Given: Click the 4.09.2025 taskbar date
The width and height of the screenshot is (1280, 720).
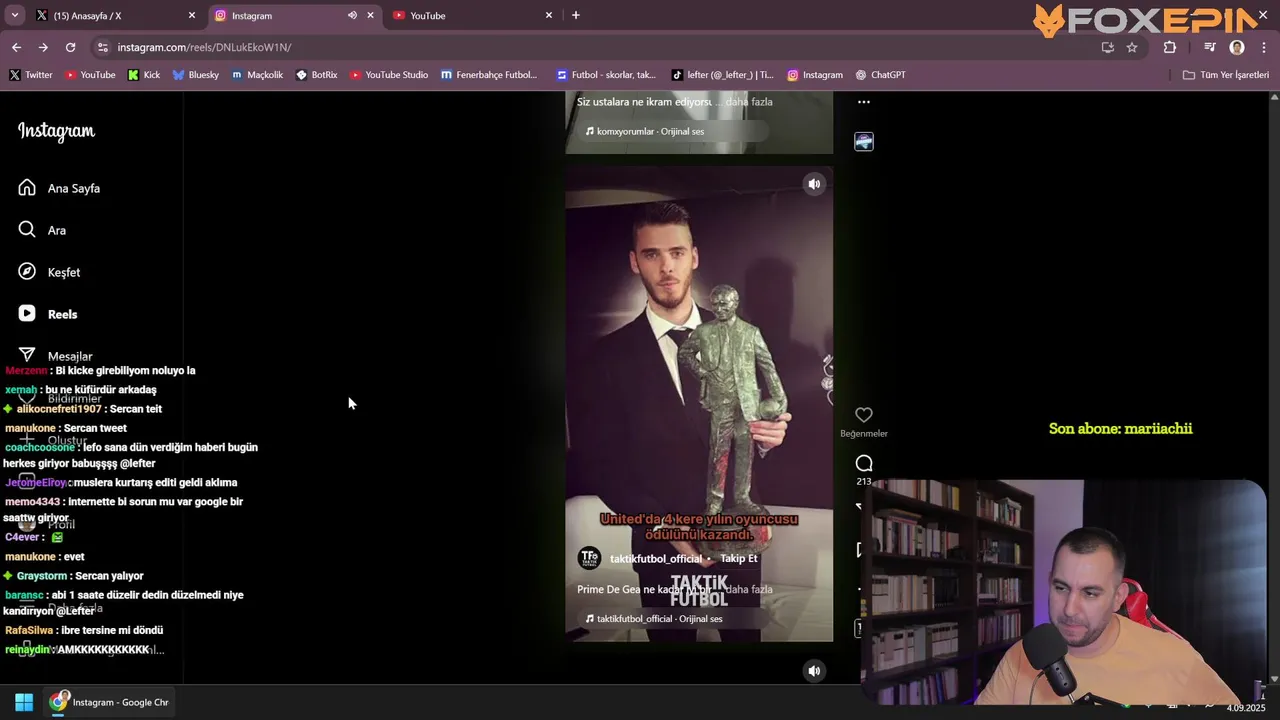Looking at the screenshot, I should point(1246,708).
